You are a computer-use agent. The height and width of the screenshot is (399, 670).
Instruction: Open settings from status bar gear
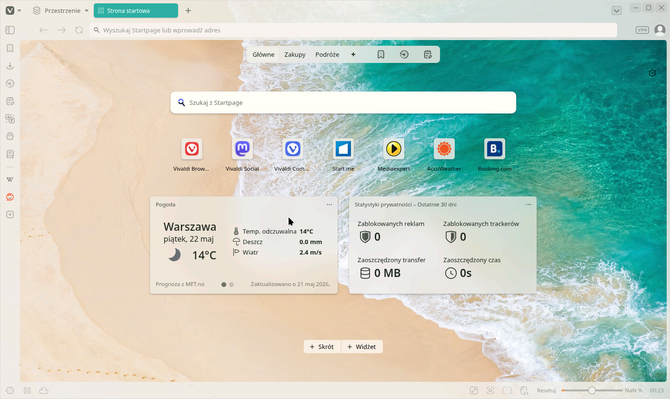(x=10, y=390)
